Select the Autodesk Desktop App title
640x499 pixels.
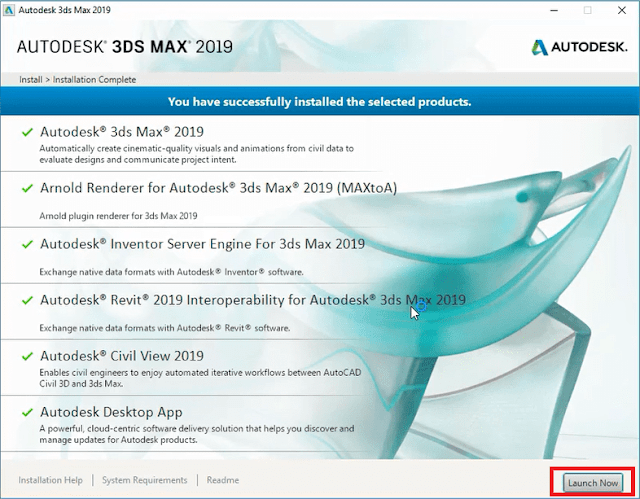(111, 413)
